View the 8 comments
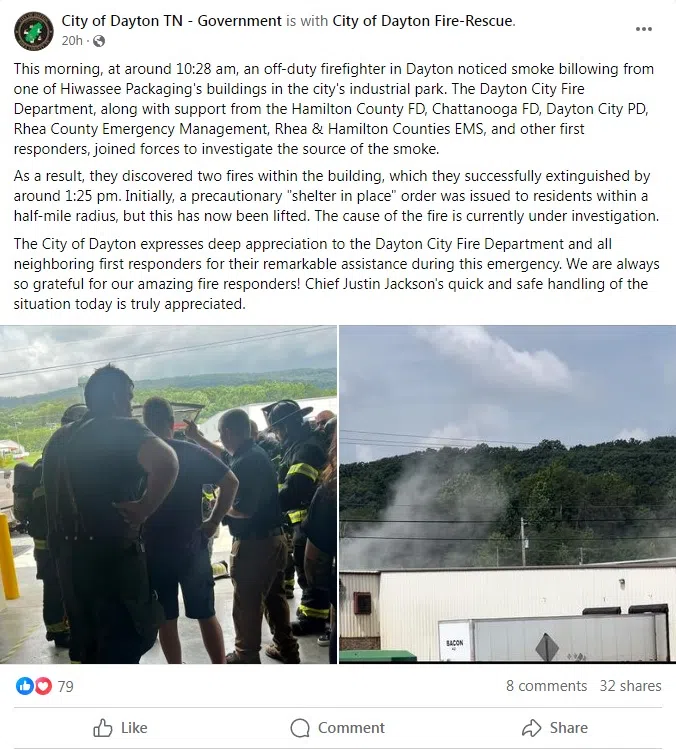The height and width of the screenshot is (750, 676). (546, 686)
